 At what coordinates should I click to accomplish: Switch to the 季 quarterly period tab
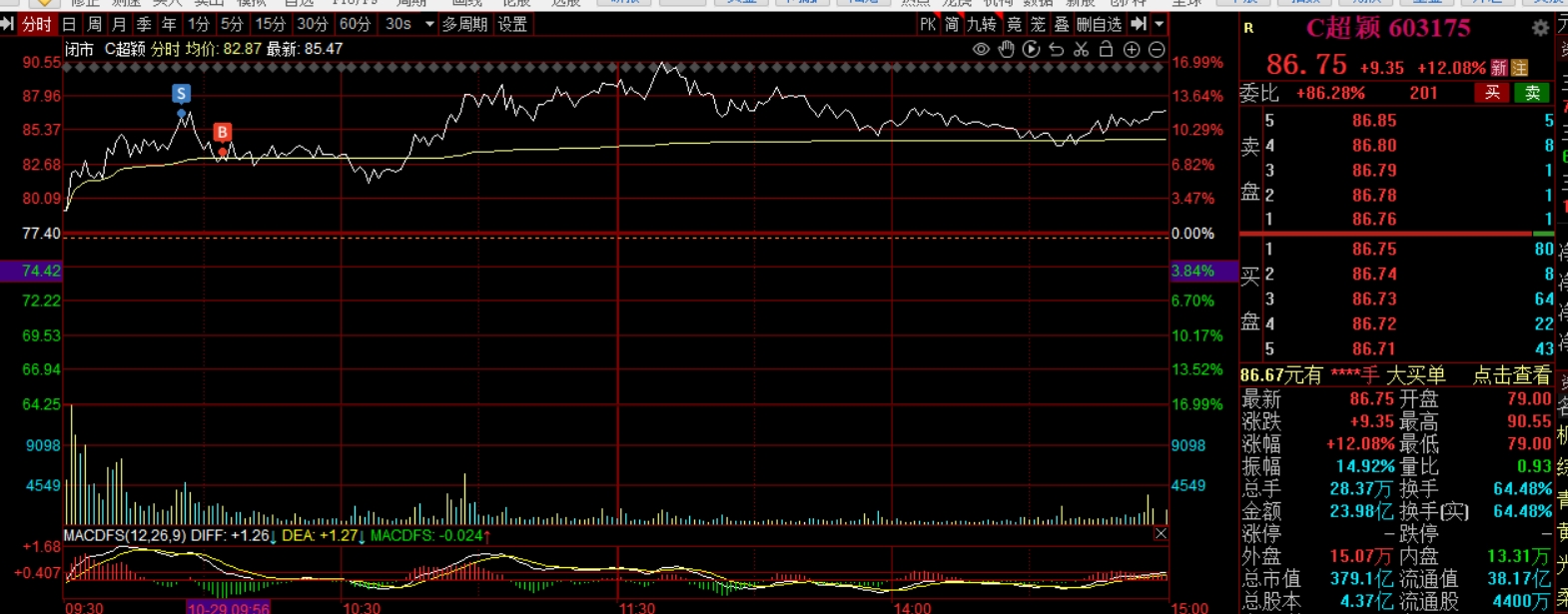(x=144, y=24)
